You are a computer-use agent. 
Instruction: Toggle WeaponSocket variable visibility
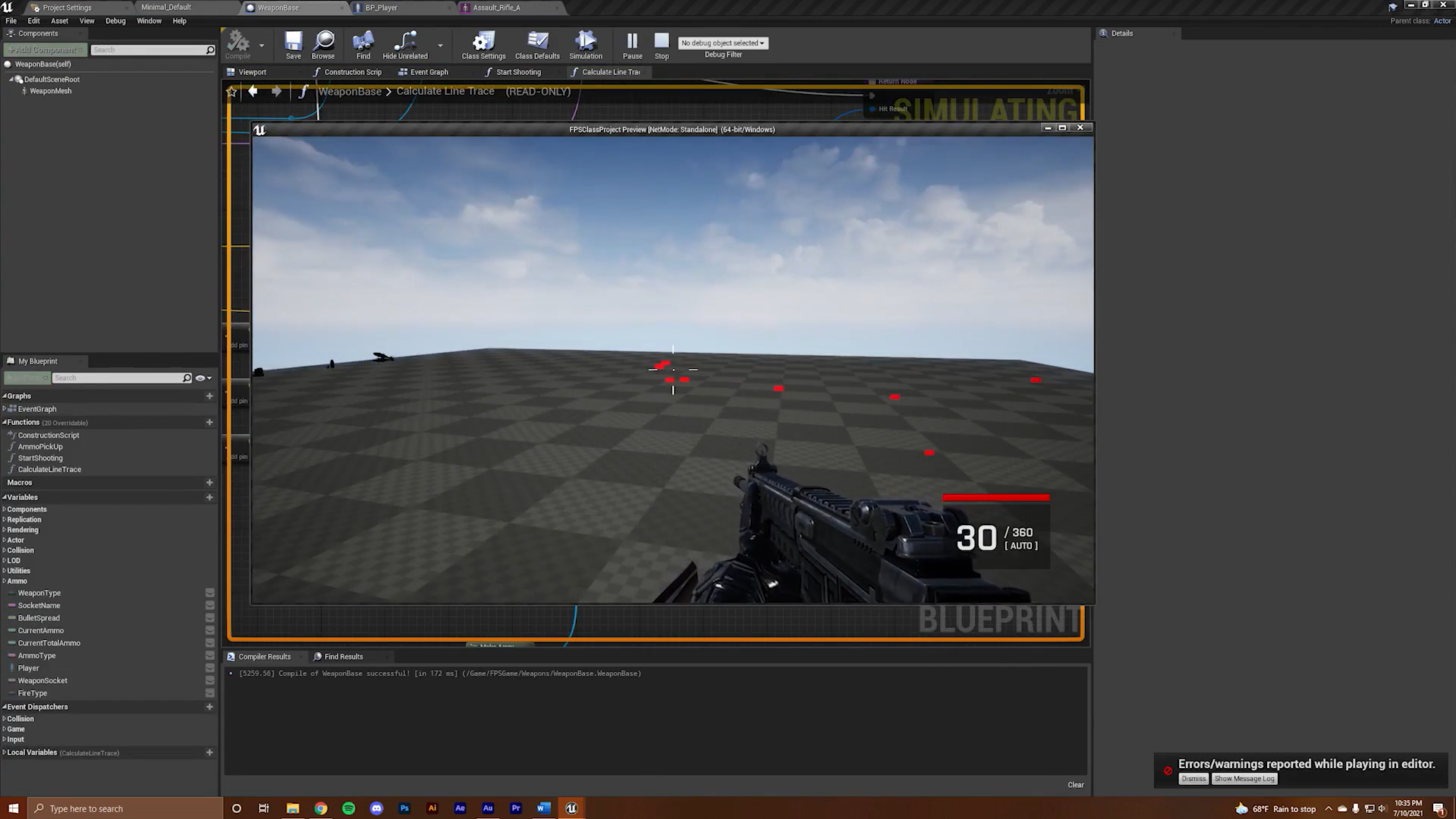pyautogui.click(x=209, y=681)
